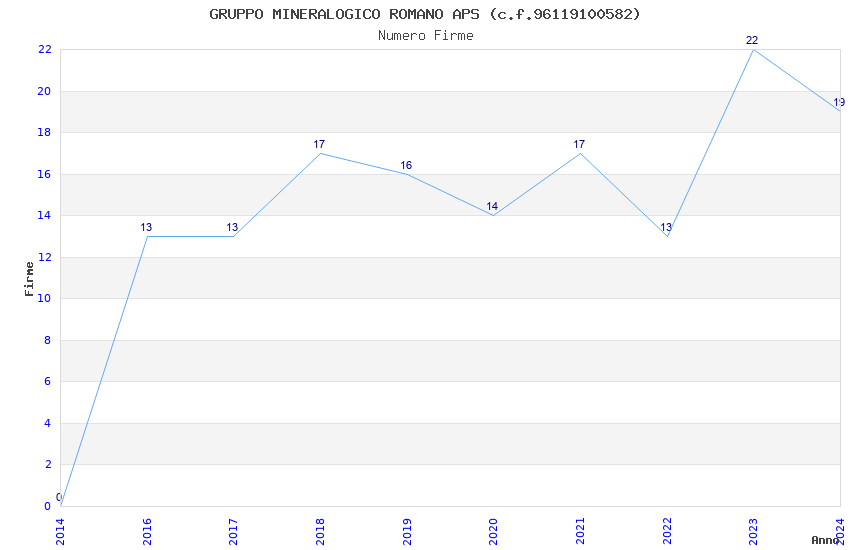This screenshot has width=850, height=550.
Task: Click the data value 0 at 2014
Action: 59,497
